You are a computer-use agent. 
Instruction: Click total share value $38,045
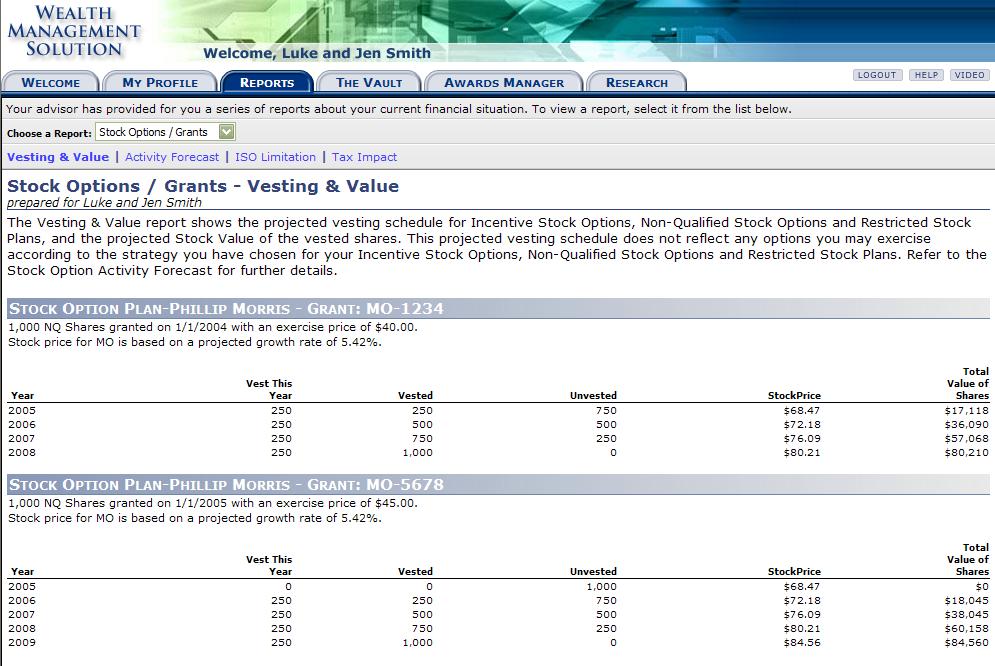(966, 615)
